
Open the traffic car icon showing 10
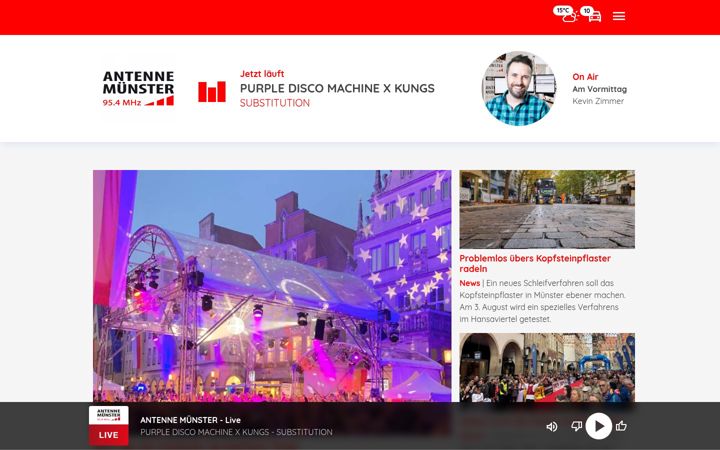click(591, 14)
